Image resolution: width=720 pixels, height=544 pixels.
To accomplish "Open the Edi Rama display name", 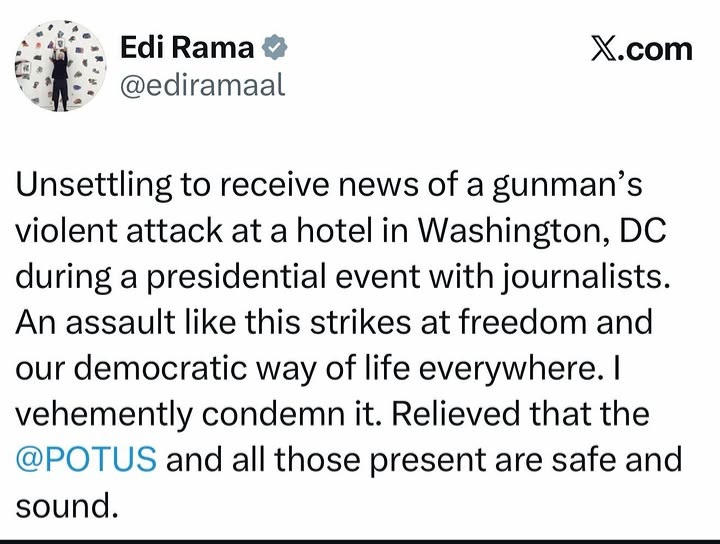I will click(185, 47).
